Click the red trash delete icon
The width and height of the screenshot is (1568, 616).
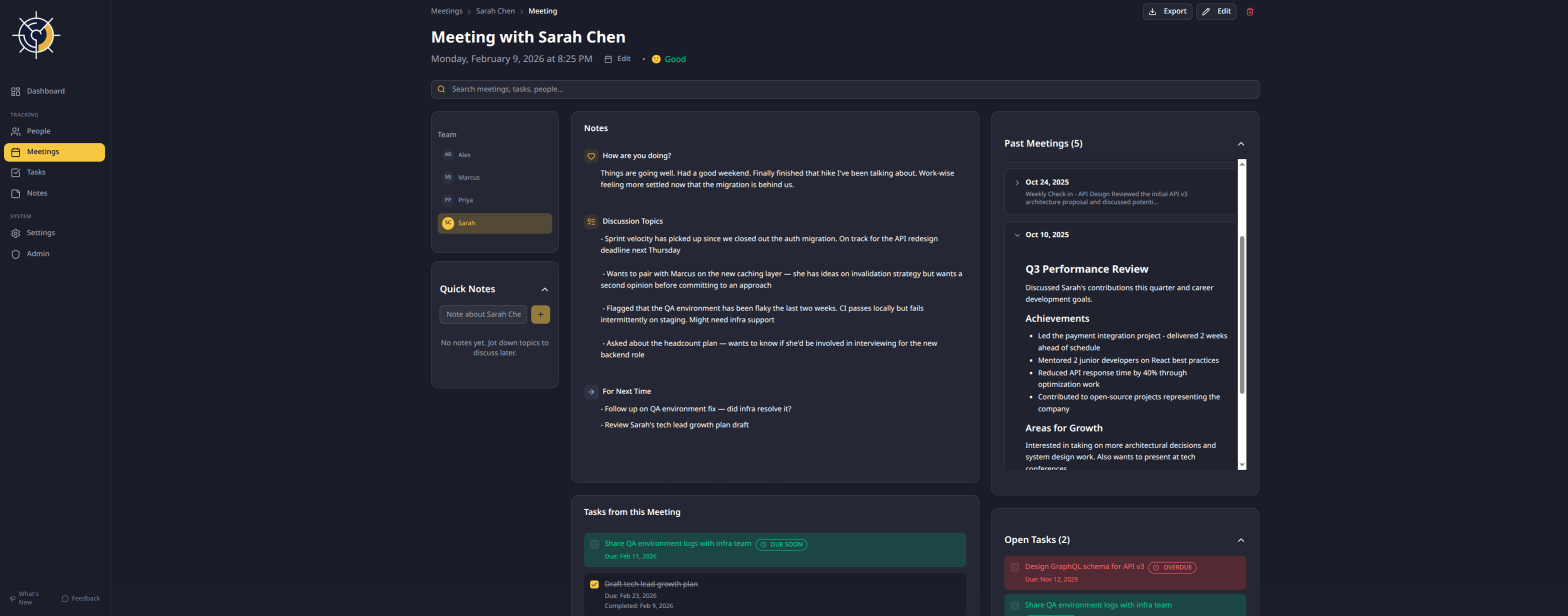pyautogui.click(x=1249, y=11)
